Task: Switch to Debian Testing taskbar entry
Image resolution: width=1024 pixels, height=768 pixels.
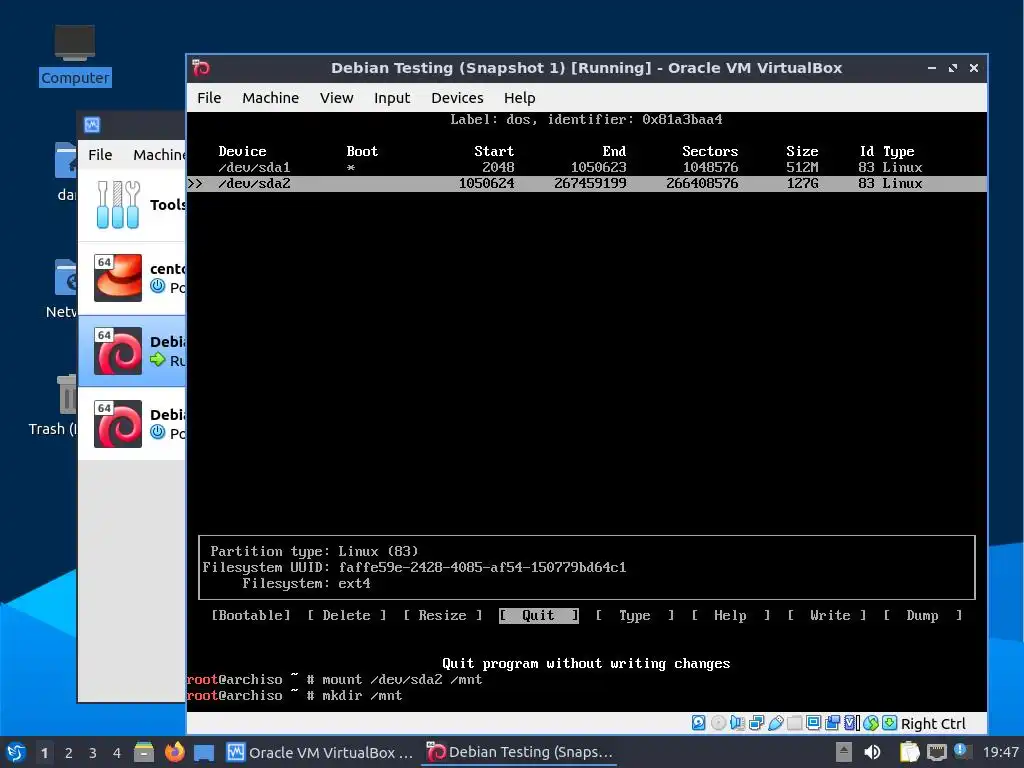Action: pos(520,752)
